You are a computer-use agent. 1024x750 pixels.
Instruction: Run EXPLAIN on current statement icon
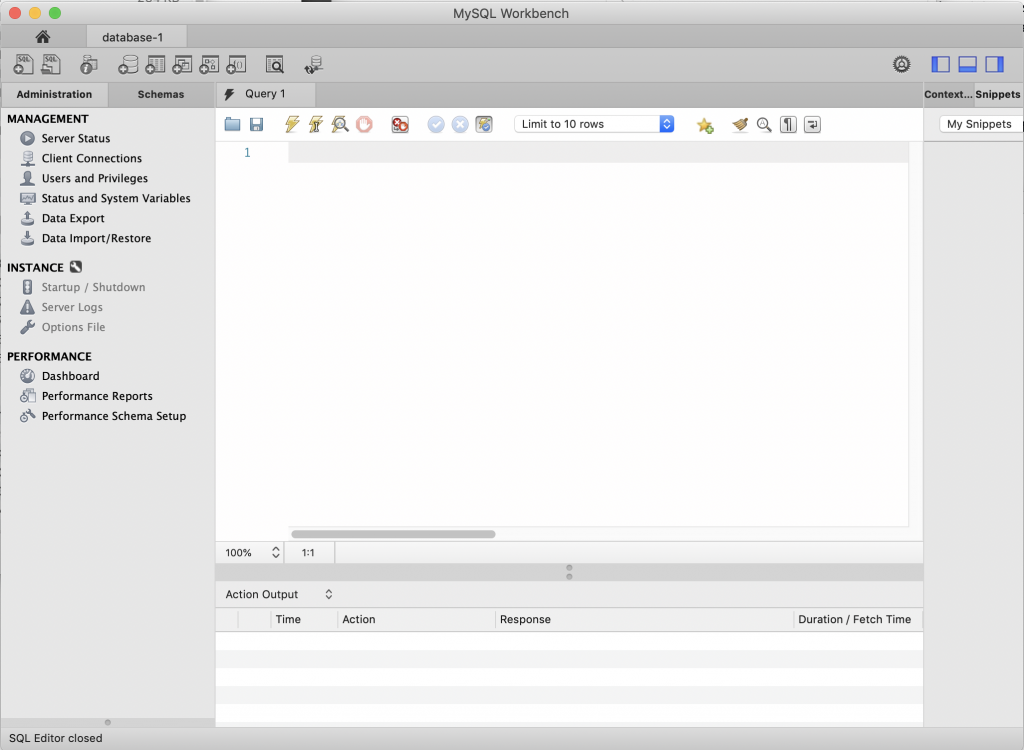(340, 124)
